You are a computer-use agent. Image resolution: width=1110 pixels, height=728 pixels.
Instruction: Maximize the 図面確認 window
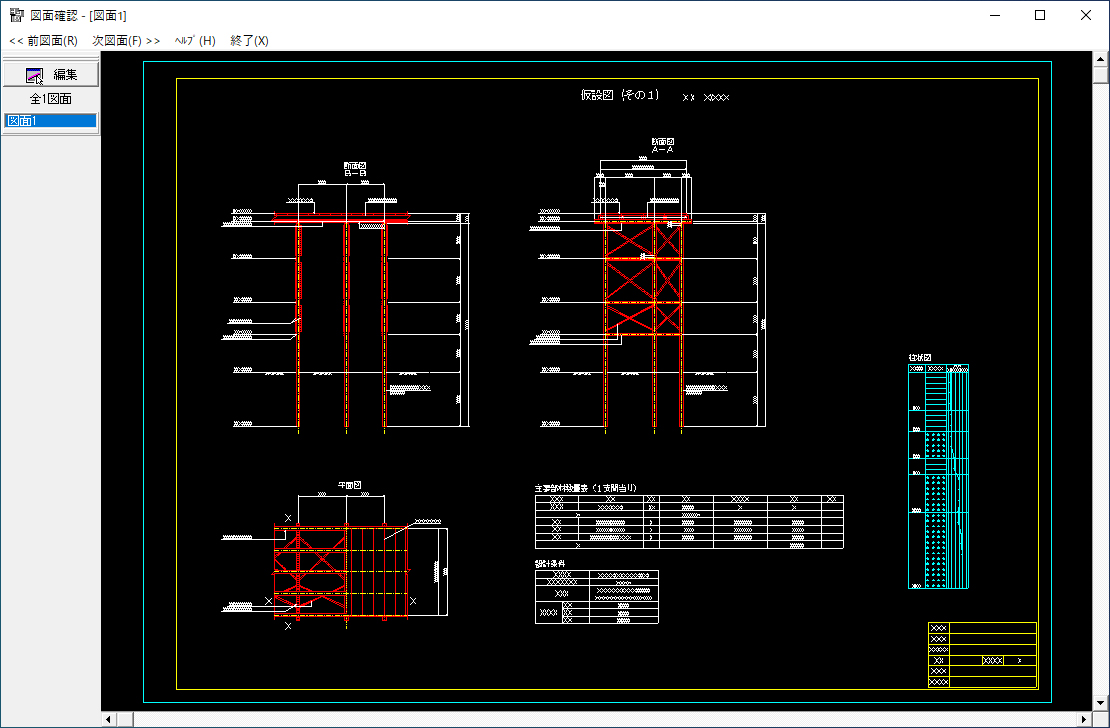pyautogui.click(x=1040, y=16)
